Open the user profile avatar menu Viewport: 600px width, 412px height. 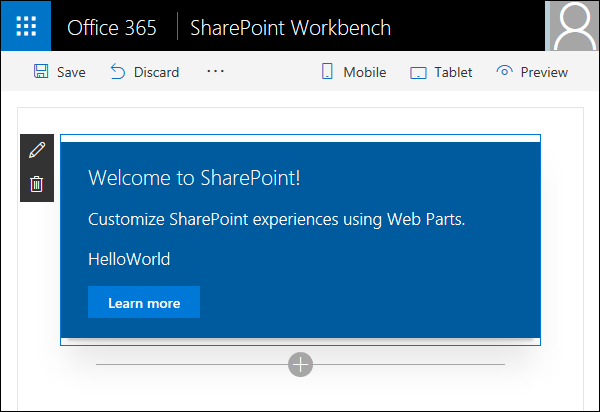click(x=572, y=26)
